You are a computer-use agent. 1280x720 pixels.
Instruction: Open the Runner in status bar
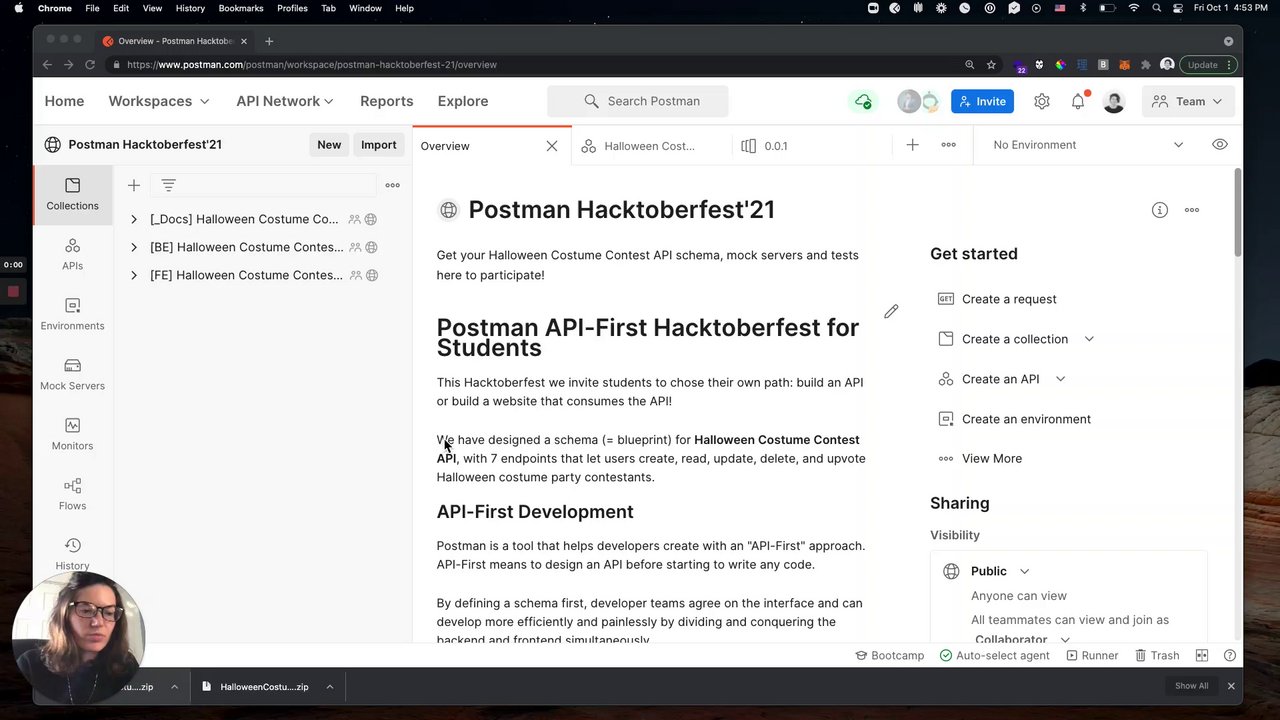click(1092, 656)
